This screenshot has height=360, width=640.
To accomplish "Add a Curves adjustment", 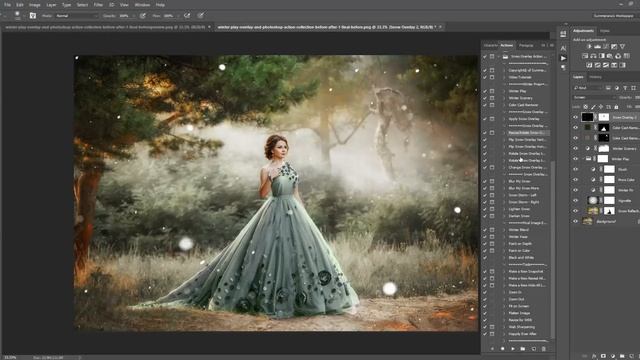I will pos(606,47).
